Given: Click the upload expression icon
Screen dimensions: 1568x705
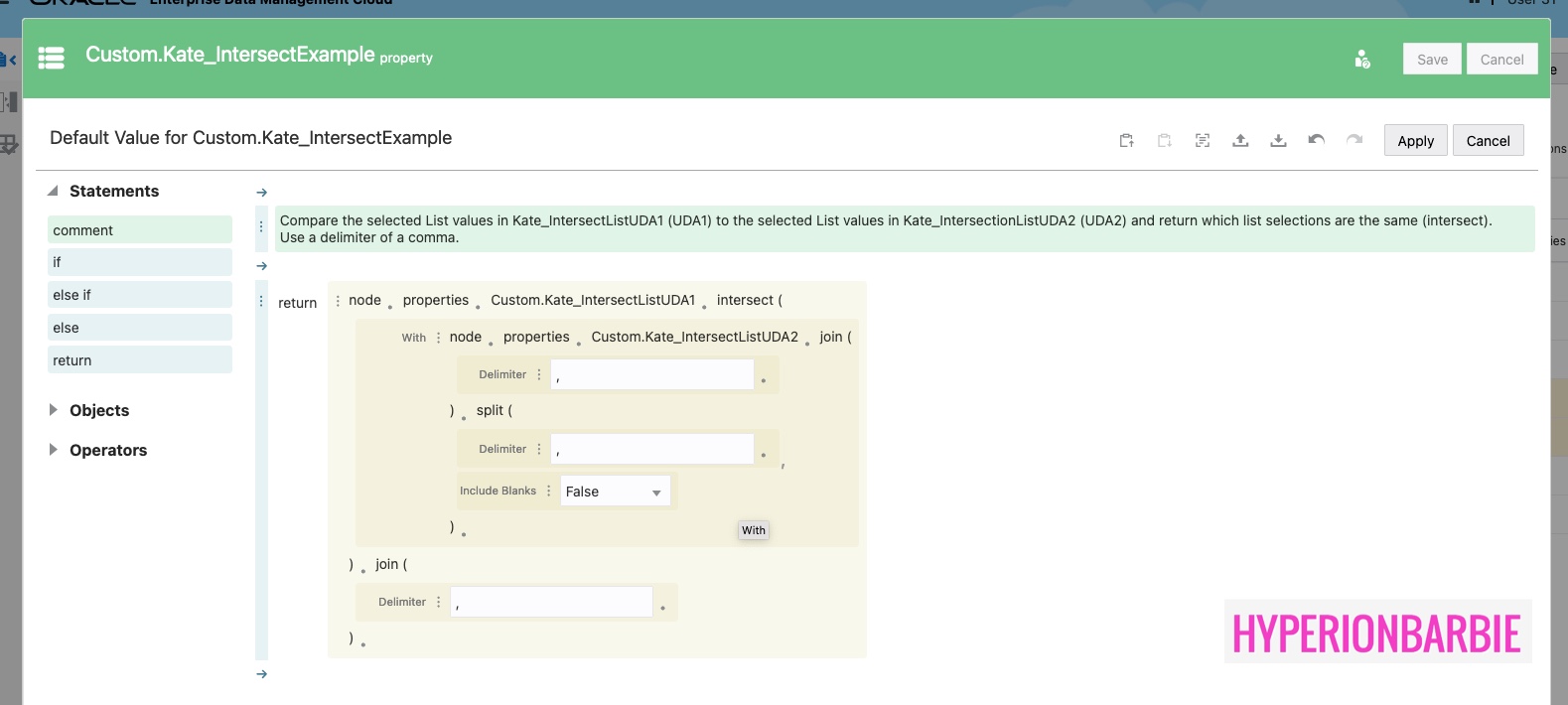Looking at the screenshot, I should pos(1240,141).
